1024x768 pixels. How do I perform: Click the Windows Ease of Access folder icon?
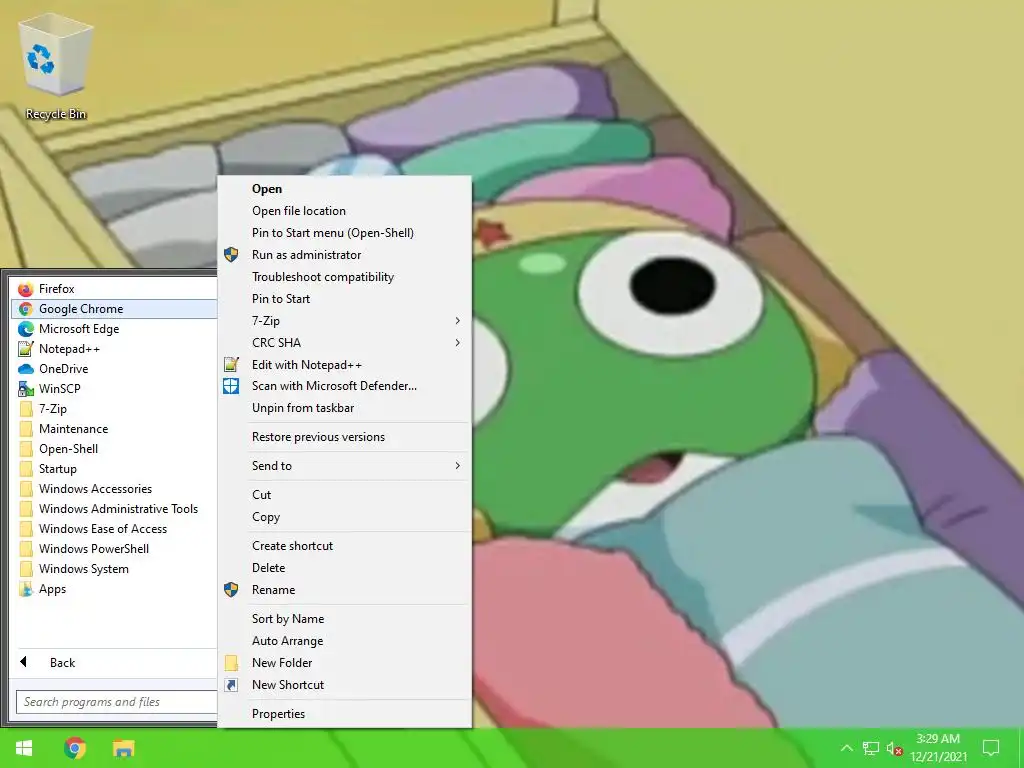pos(25,529)
